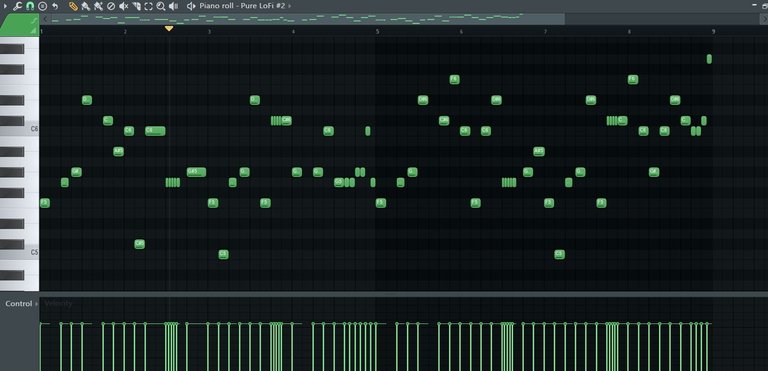Click the yellow playhead marker in timeline
768x371 pixels.
(x=169, y=28)
